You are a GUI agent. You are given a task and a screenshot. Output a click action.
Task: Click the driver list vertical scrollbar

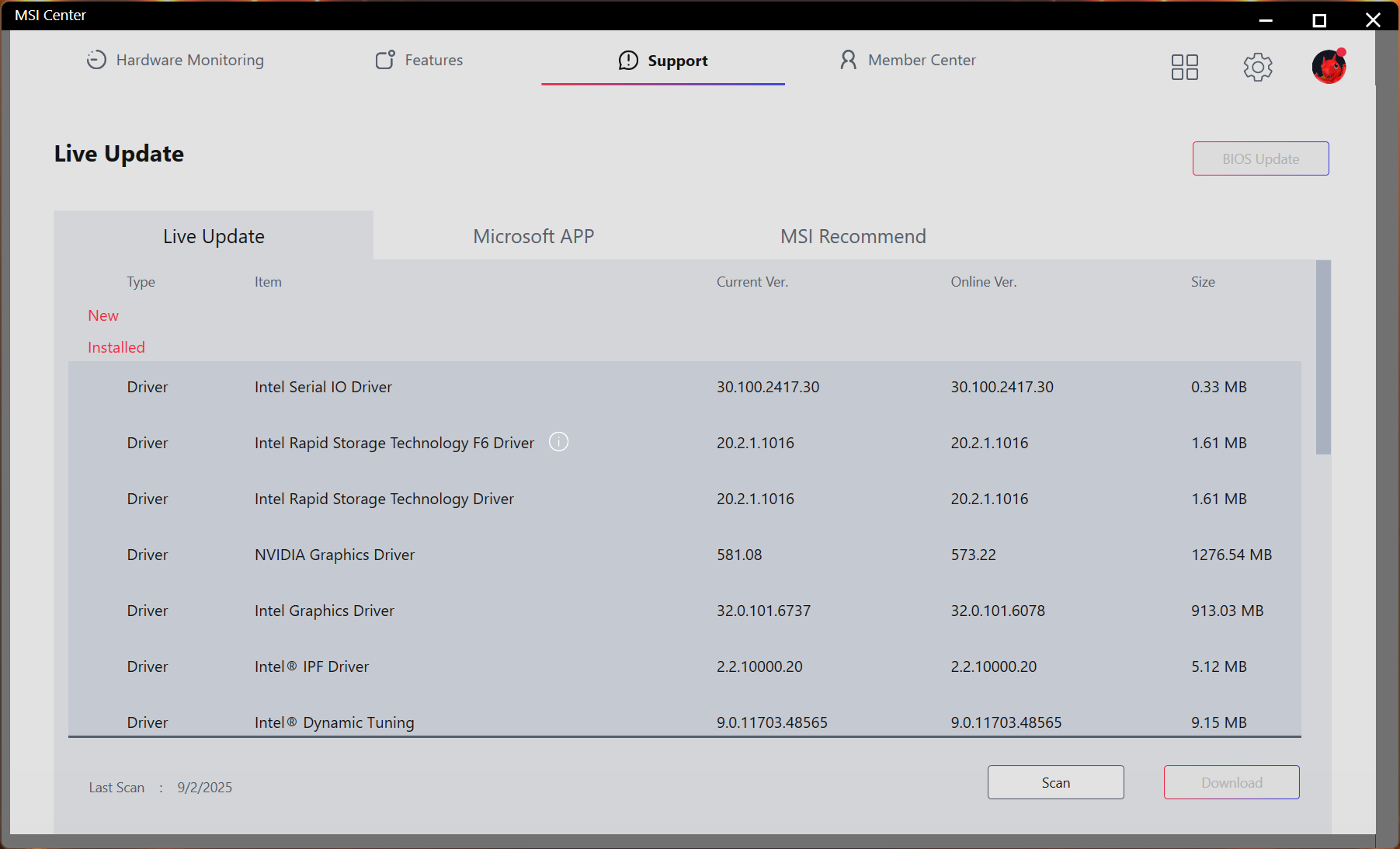pos(1323,357)
